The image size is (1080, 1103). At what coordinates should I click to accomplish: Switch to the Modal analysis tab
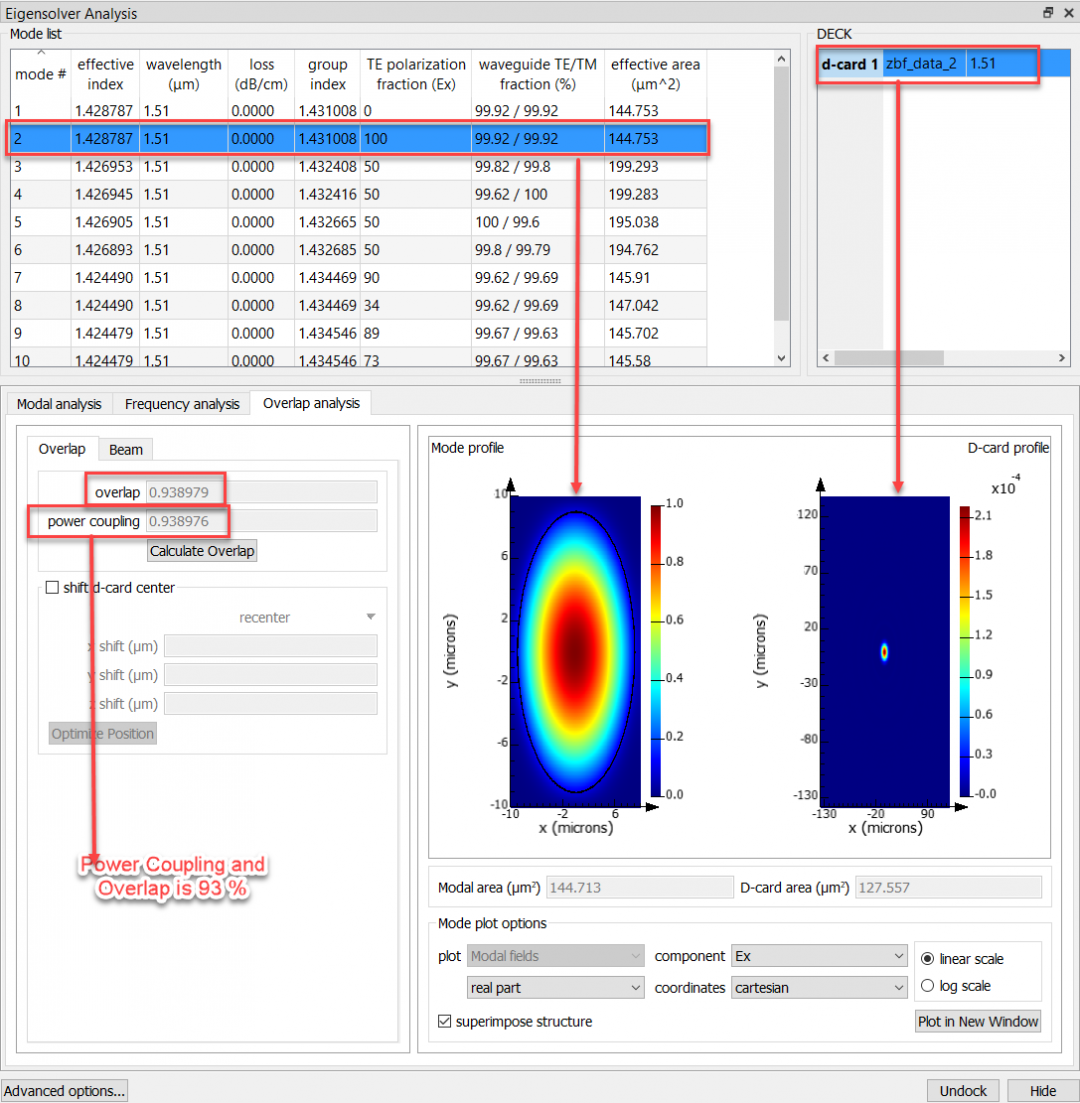pos(58,404)
